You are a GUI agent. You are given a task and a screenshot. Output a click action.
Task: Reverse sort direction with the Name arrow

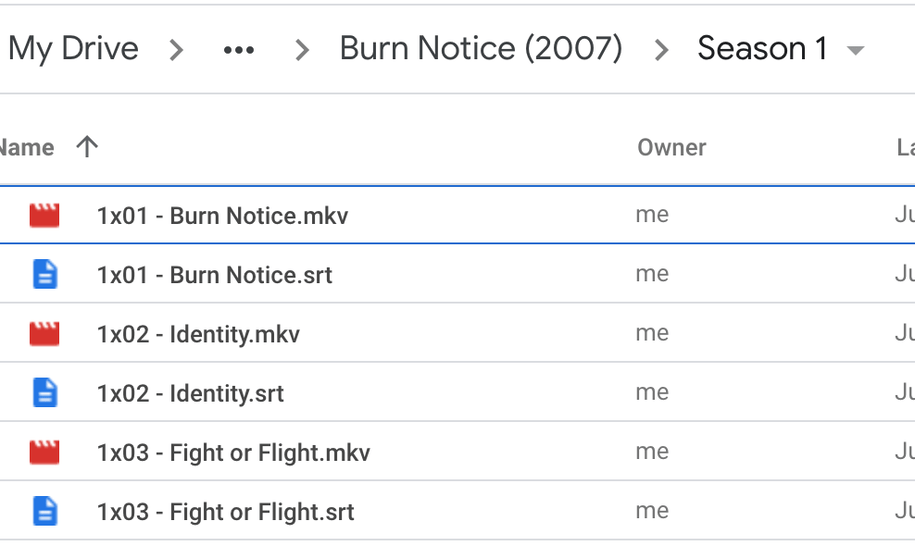(87, 148)
